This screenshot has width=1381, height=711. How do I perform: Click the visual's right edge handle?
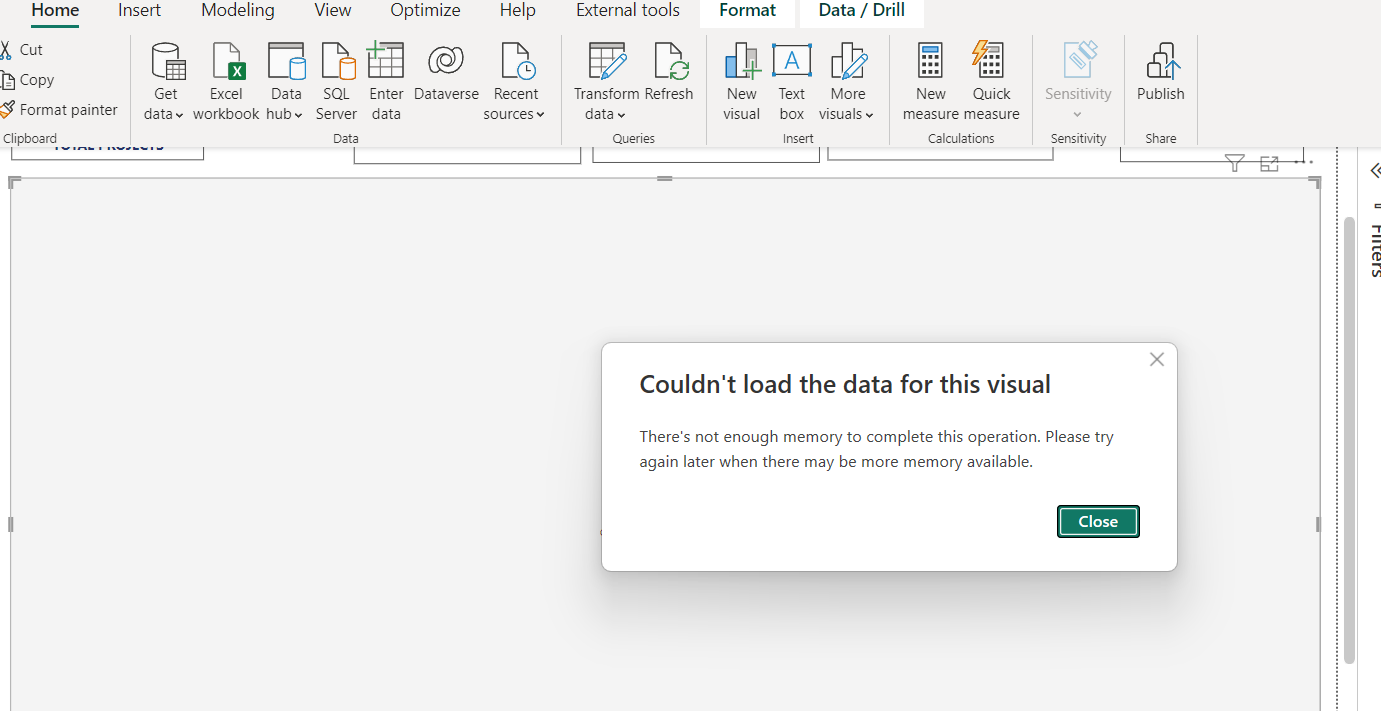(x=1318, y=524)
